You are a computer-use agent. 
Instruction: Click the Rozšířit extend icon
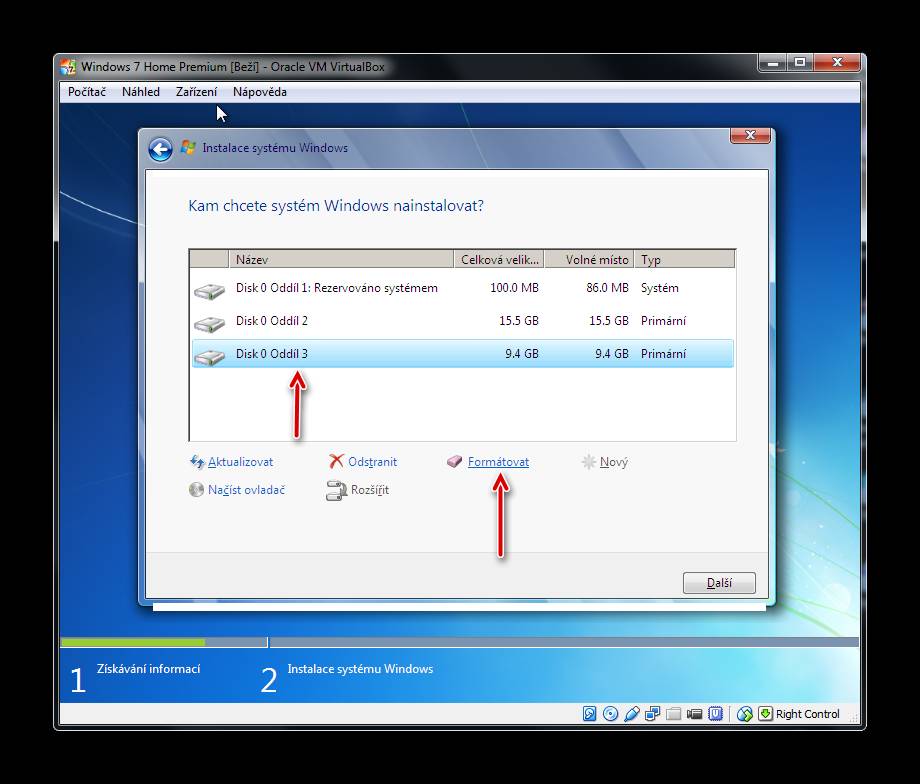(x=336, y=491)
